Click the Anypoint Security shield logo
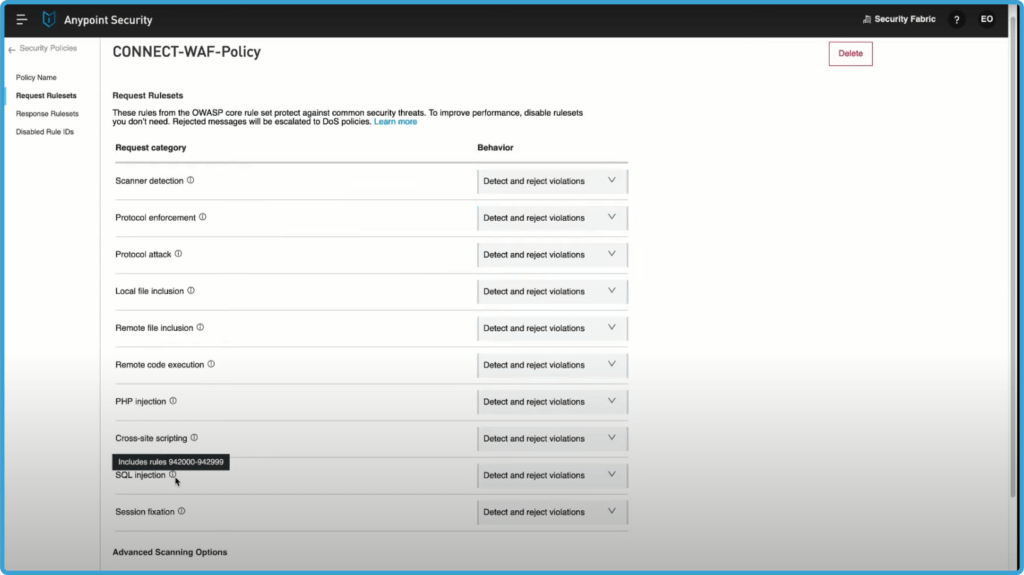1024x575 pixels. pyautogui.click(x=49, y=20)
